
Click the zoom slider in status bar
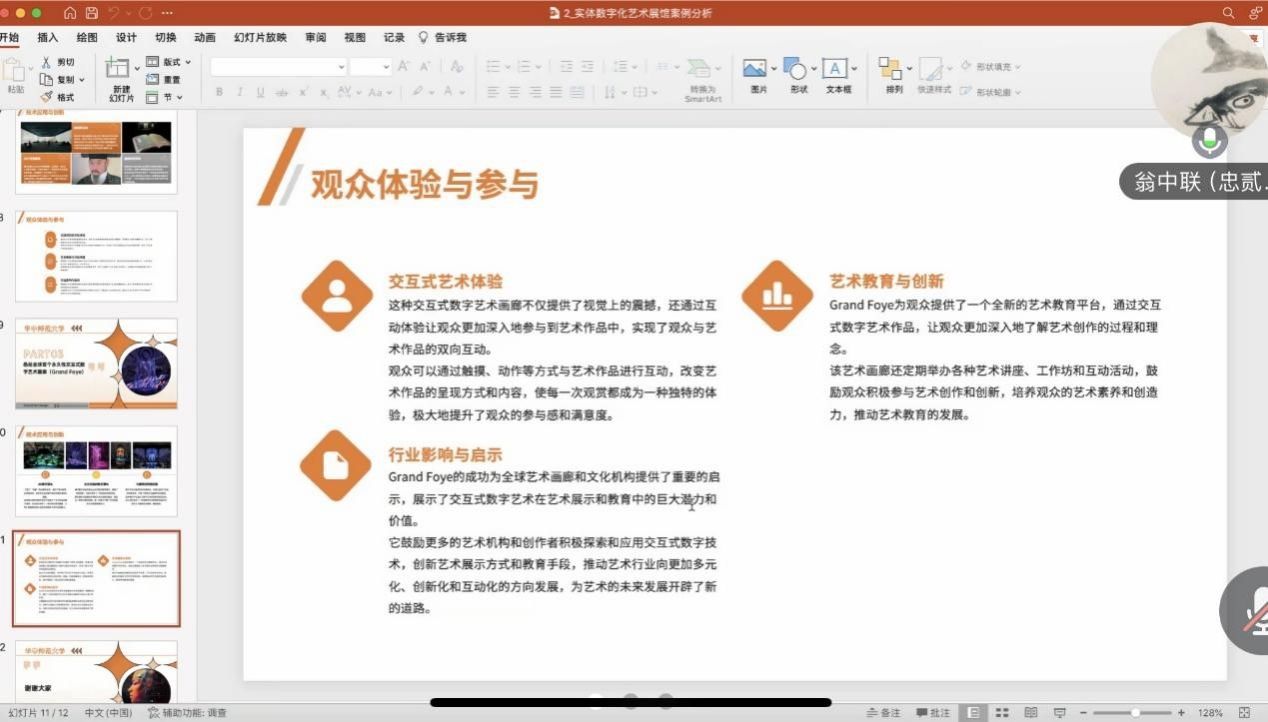click(x=1136, y=713)
